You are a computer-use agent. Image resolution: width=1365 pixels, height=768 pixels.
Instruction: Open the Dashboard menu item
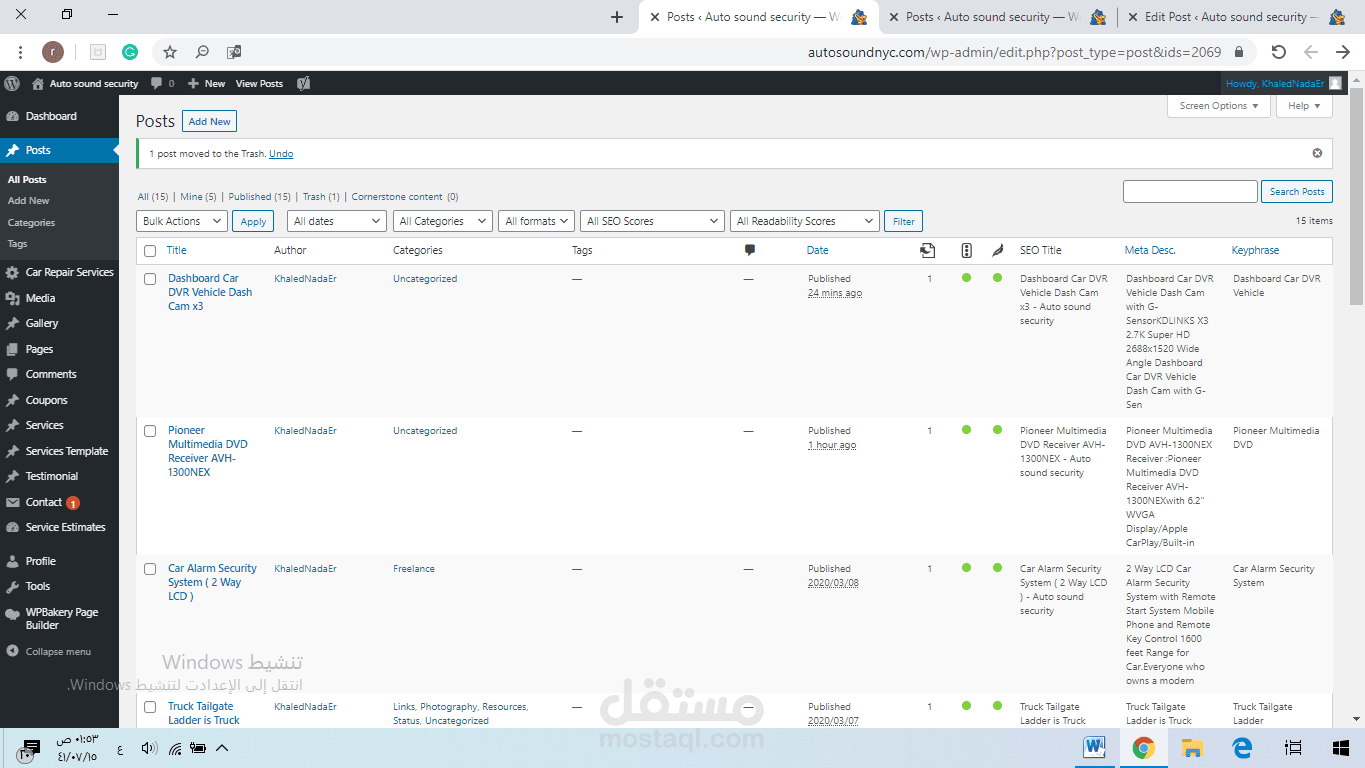coord(60,116)
